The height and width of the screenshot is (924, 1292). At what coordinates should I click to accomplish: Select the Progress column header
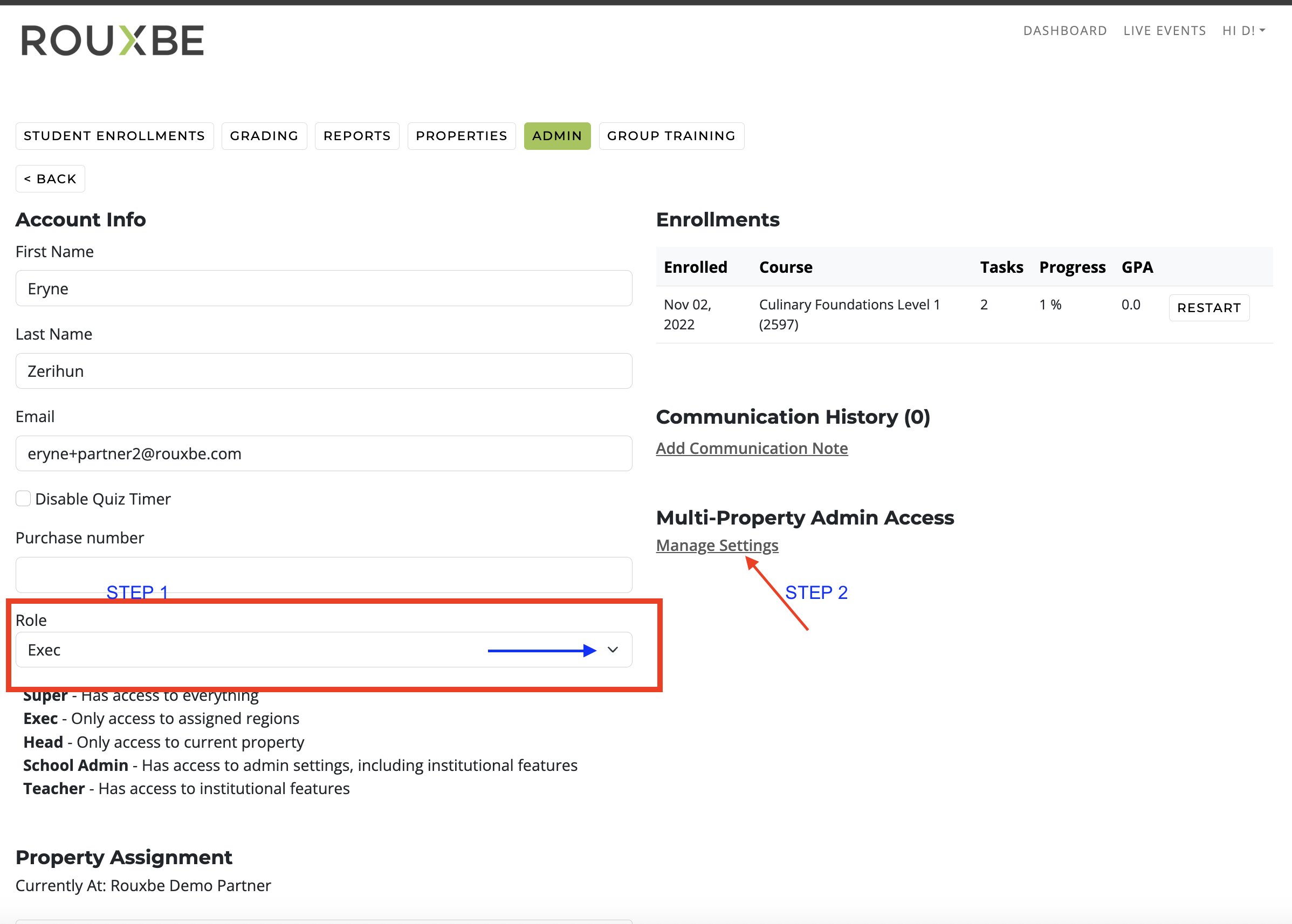coord(1073,267)
